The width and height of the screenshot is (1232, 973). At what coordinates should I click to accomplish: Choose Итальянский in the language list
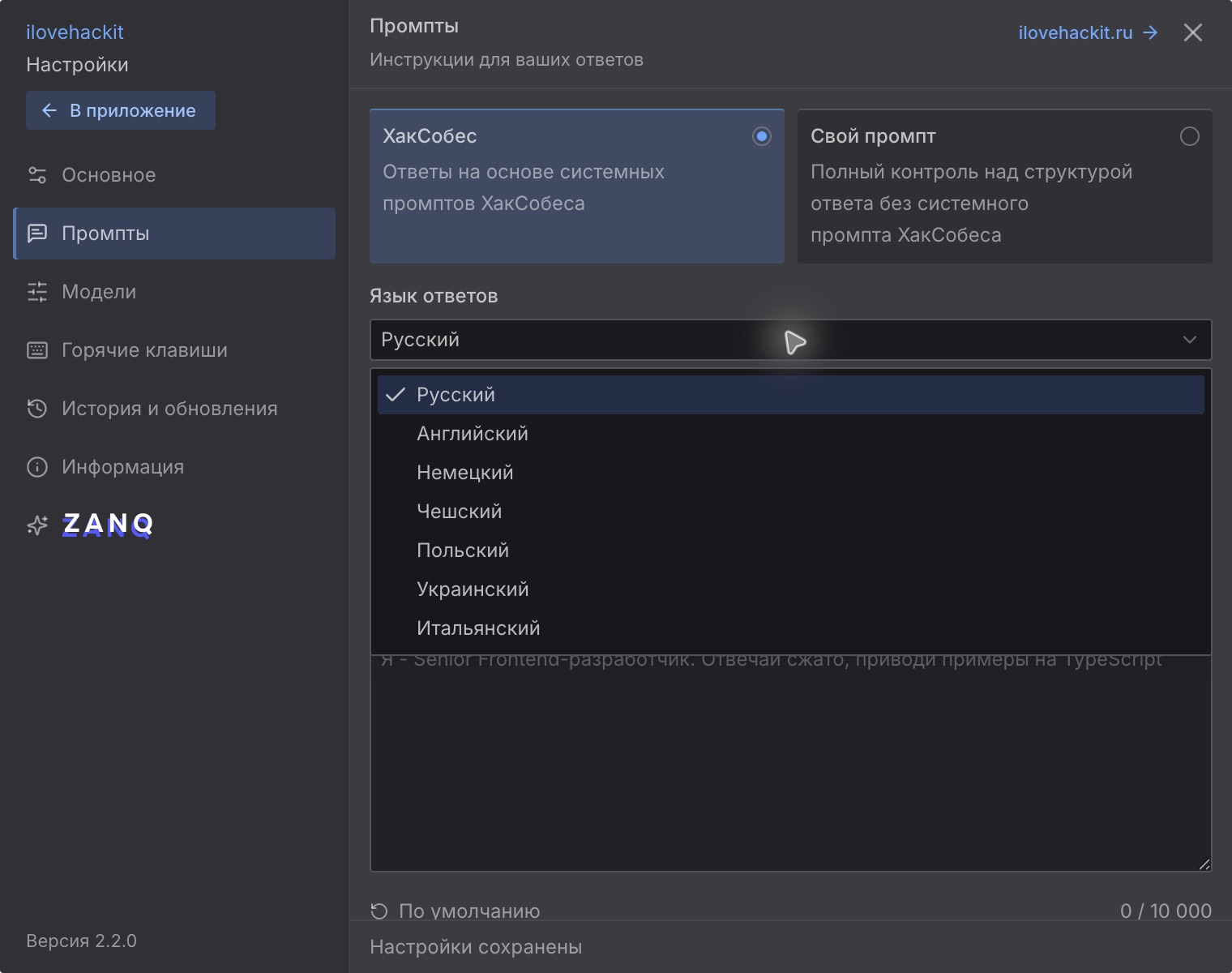pyautogui.click(x=791, y=628)
